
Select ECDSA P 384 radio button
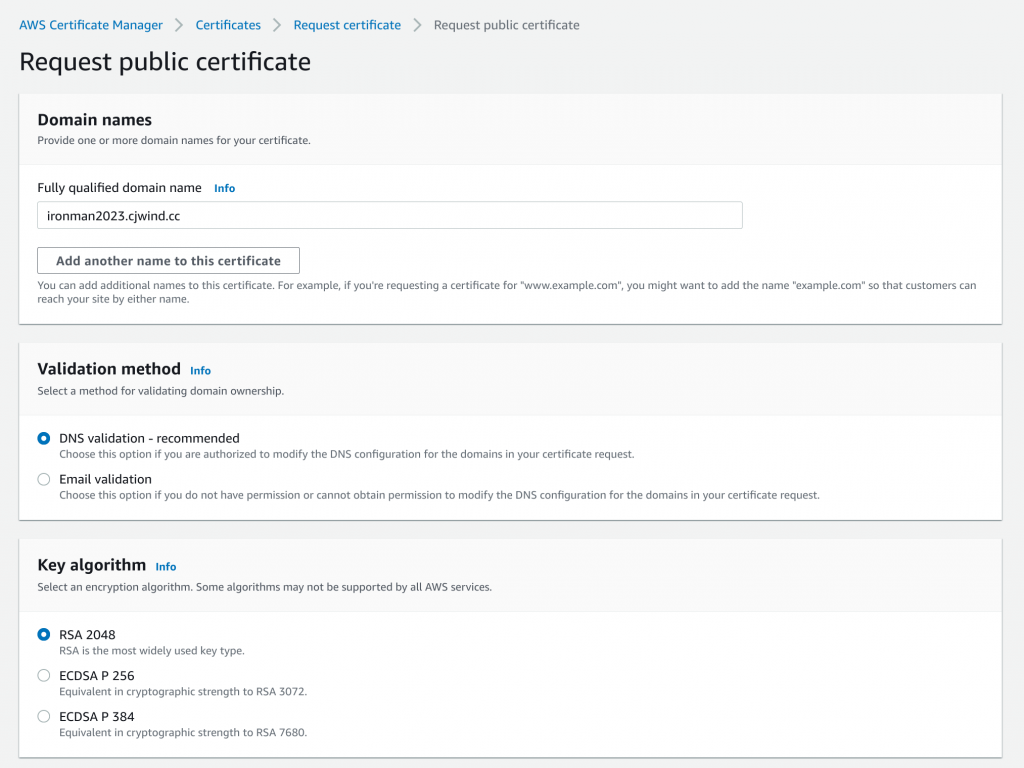point(44,716)
